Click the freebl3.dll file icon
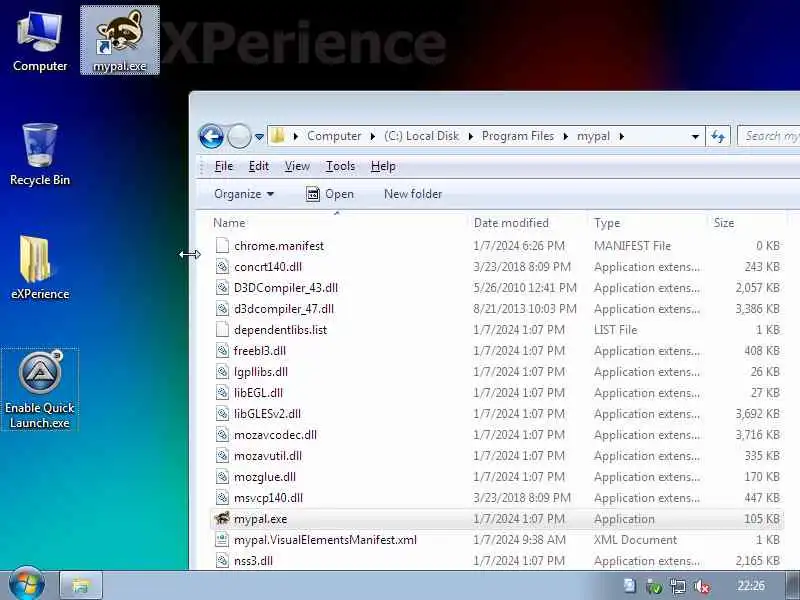 [x=222, y=351]
